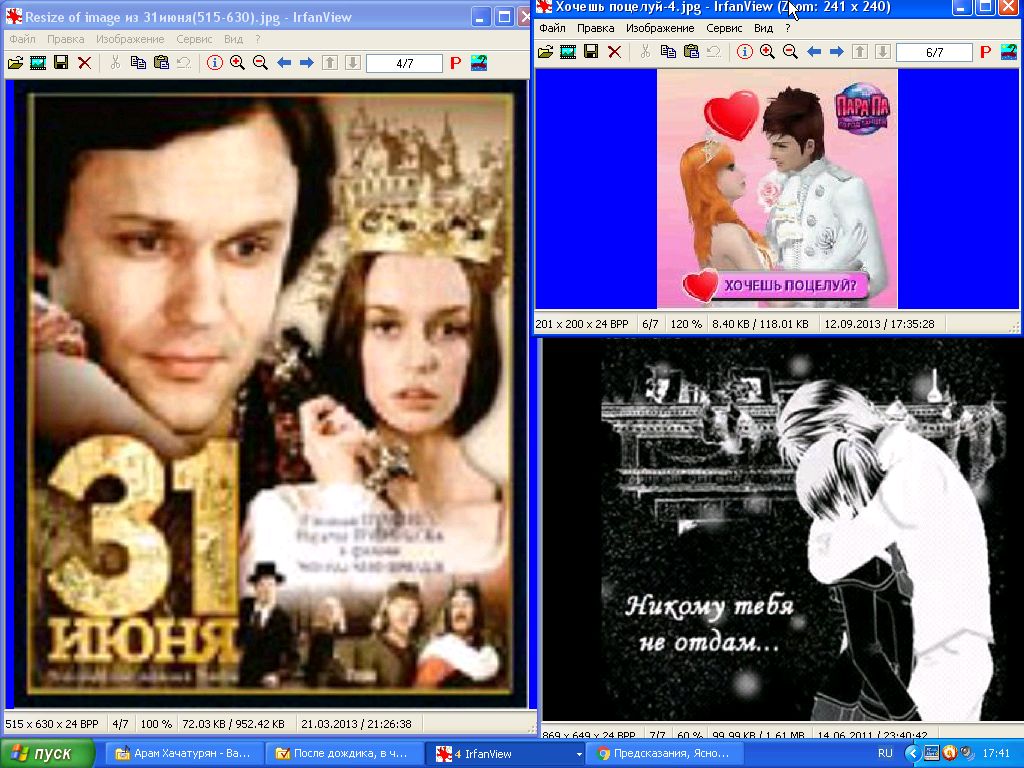Expand hidden tray icons chevron
This screenshot has width=1024, height=768.
coord(912,753)
